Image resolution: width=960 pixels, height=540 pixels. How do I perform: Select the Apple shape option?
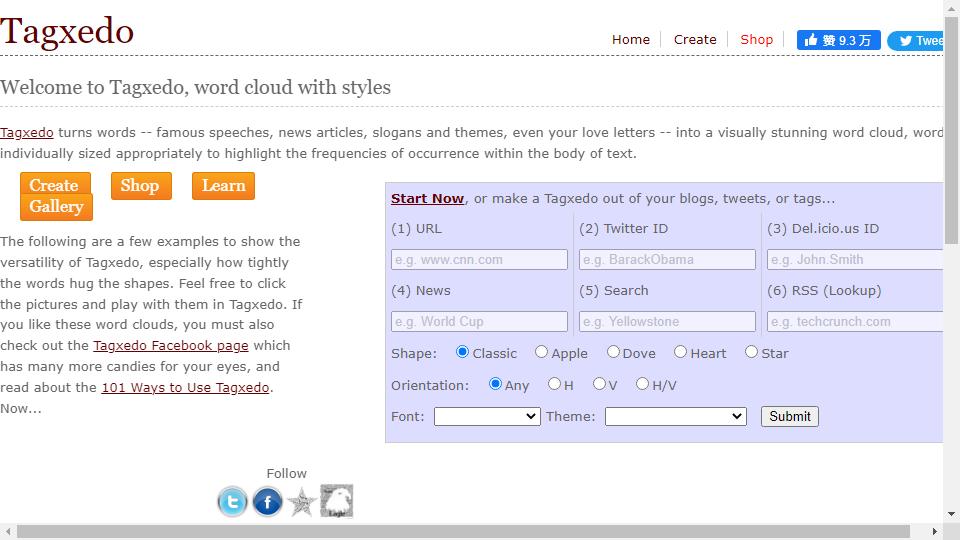pos(541,352)
